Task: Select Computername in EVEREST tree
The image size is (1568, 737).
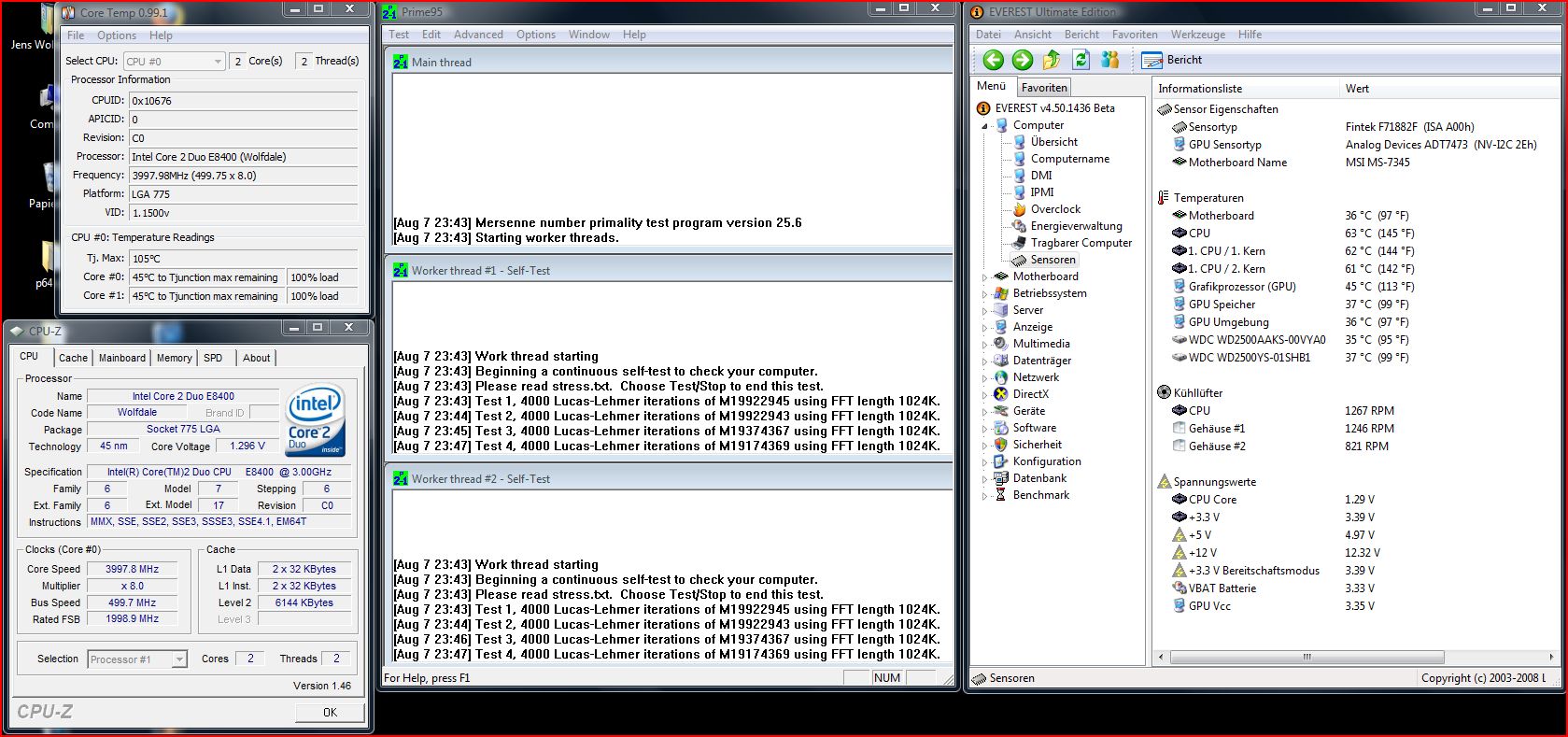Action: tap(1070, 159)
